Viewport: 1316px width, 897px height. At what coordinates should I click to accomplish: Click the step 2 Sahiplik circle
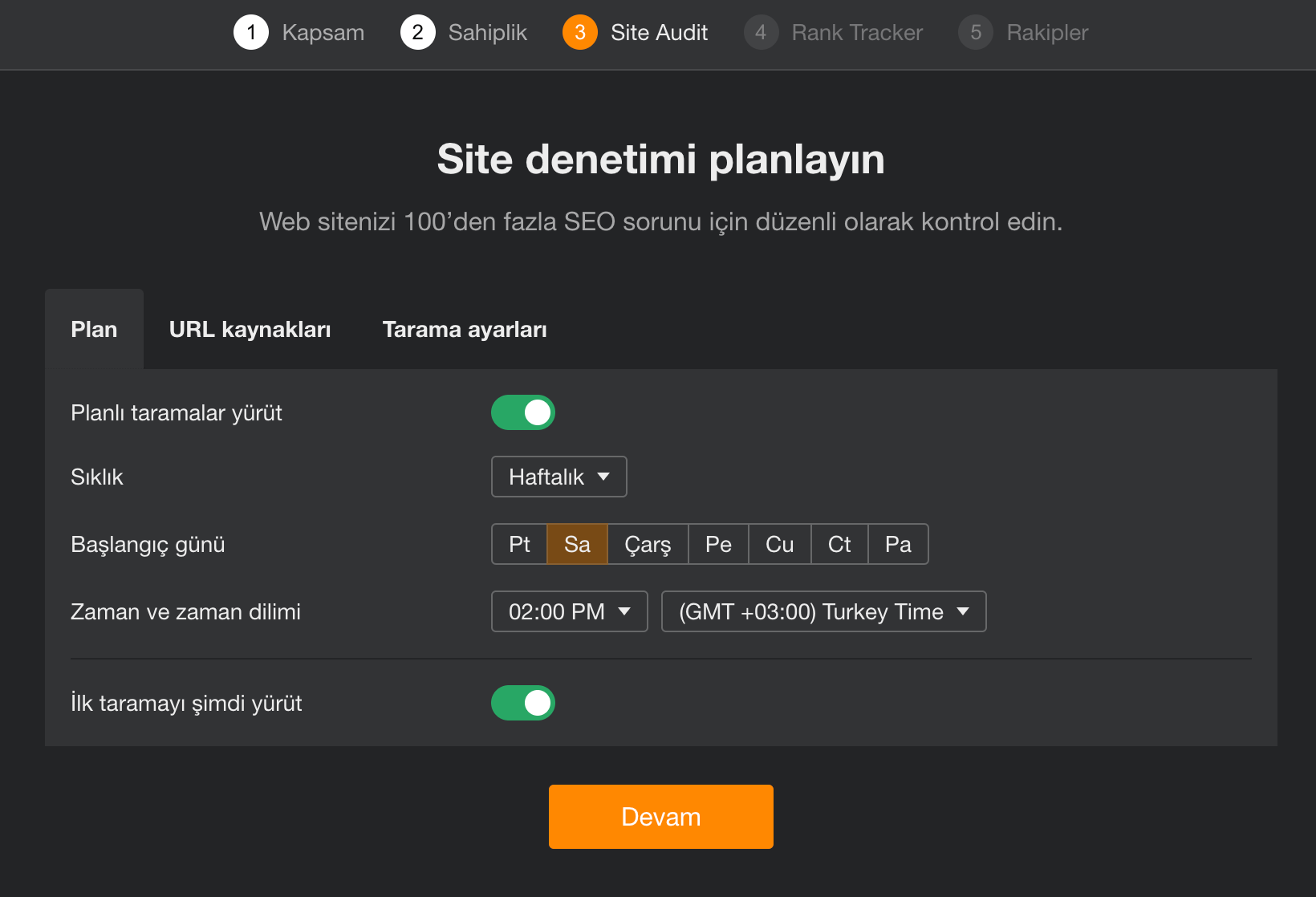pyautogui.click(x=418, y=33)
